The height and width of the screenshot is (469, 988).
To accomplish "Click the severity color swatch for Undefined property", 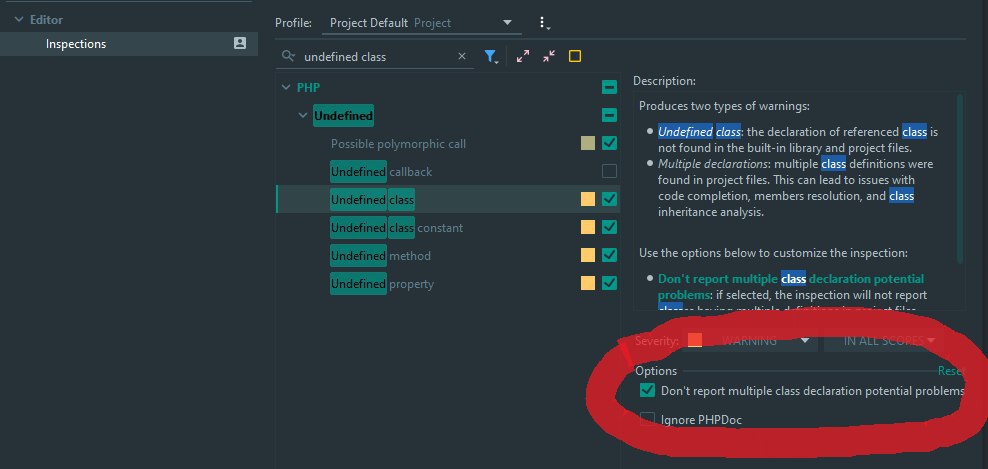I will [588, 284].
